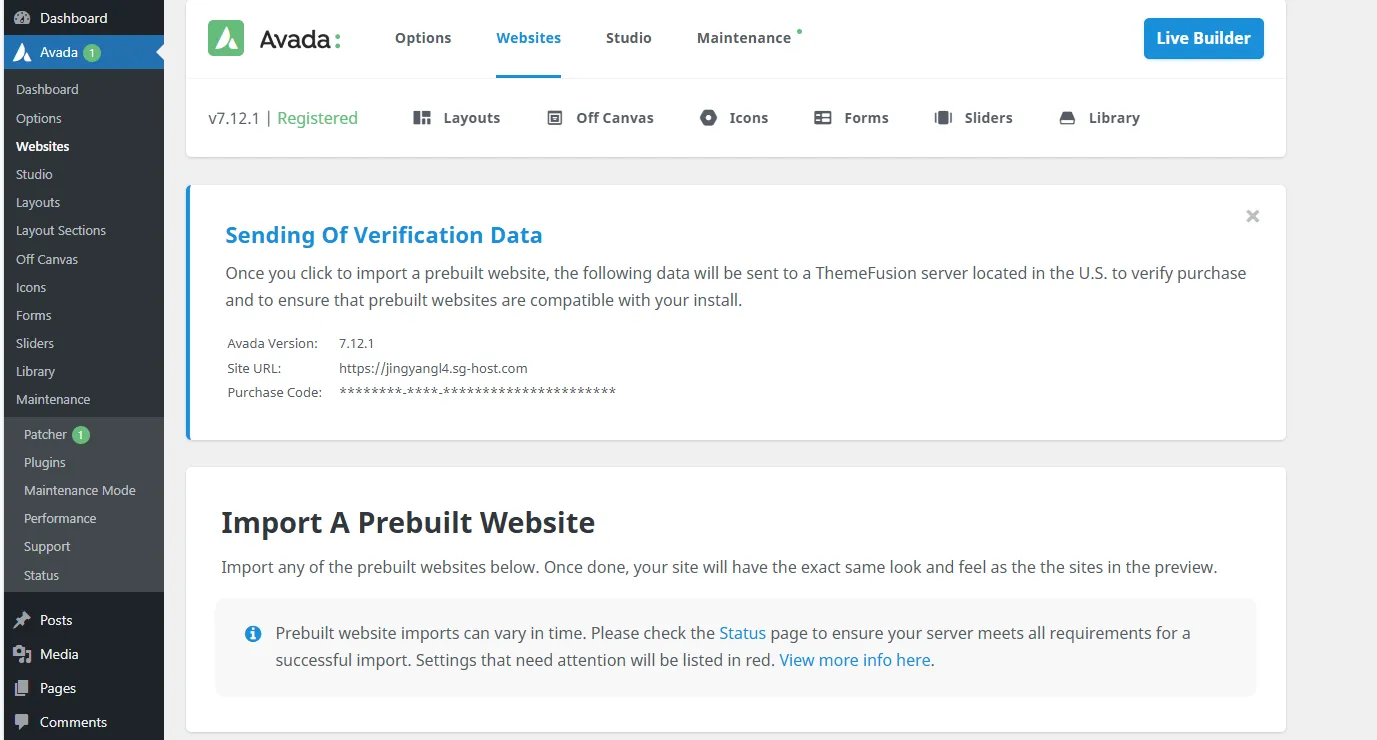Dismiss the Verification Data notice

(x=1252, y=216)
